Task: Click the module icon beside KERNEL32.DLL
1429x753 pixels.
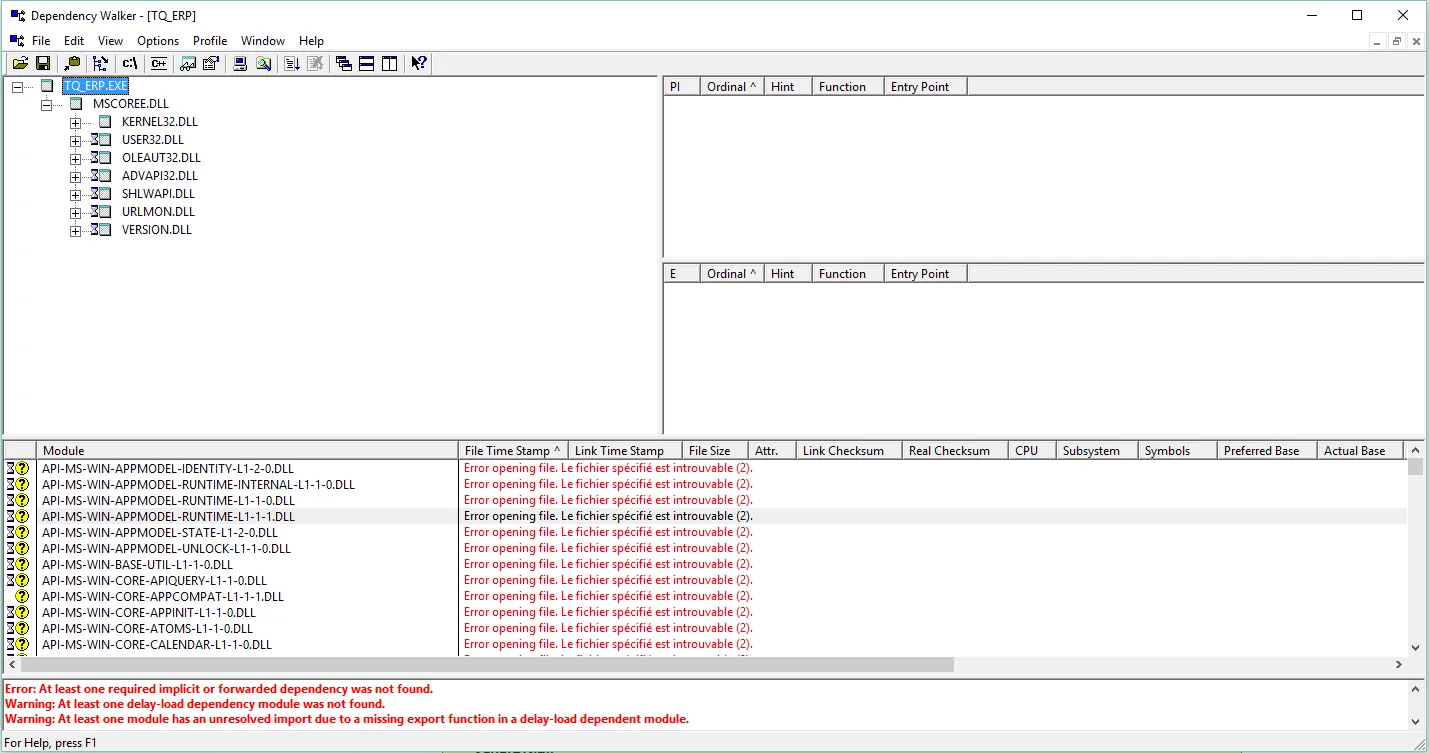Action: (x=105, y=121)
